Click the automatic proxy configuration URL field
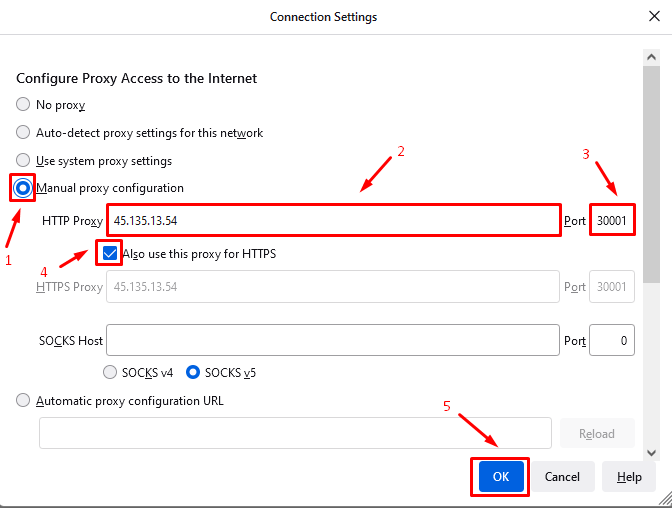672x508 pixels. [x=295, y=433]
